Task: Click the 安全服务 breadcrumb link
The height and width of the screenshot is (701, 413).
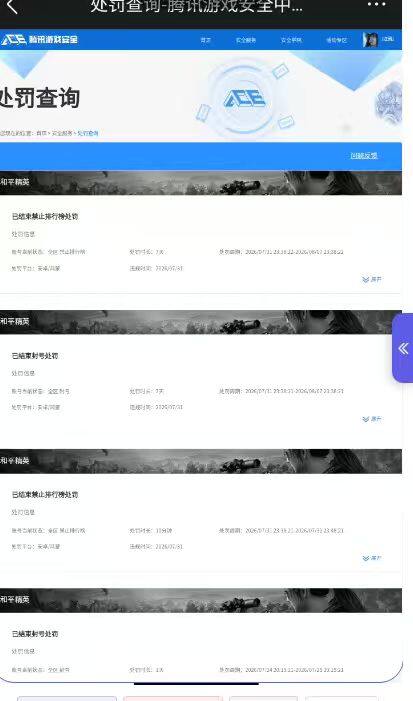Action: (x=62, y=133)
